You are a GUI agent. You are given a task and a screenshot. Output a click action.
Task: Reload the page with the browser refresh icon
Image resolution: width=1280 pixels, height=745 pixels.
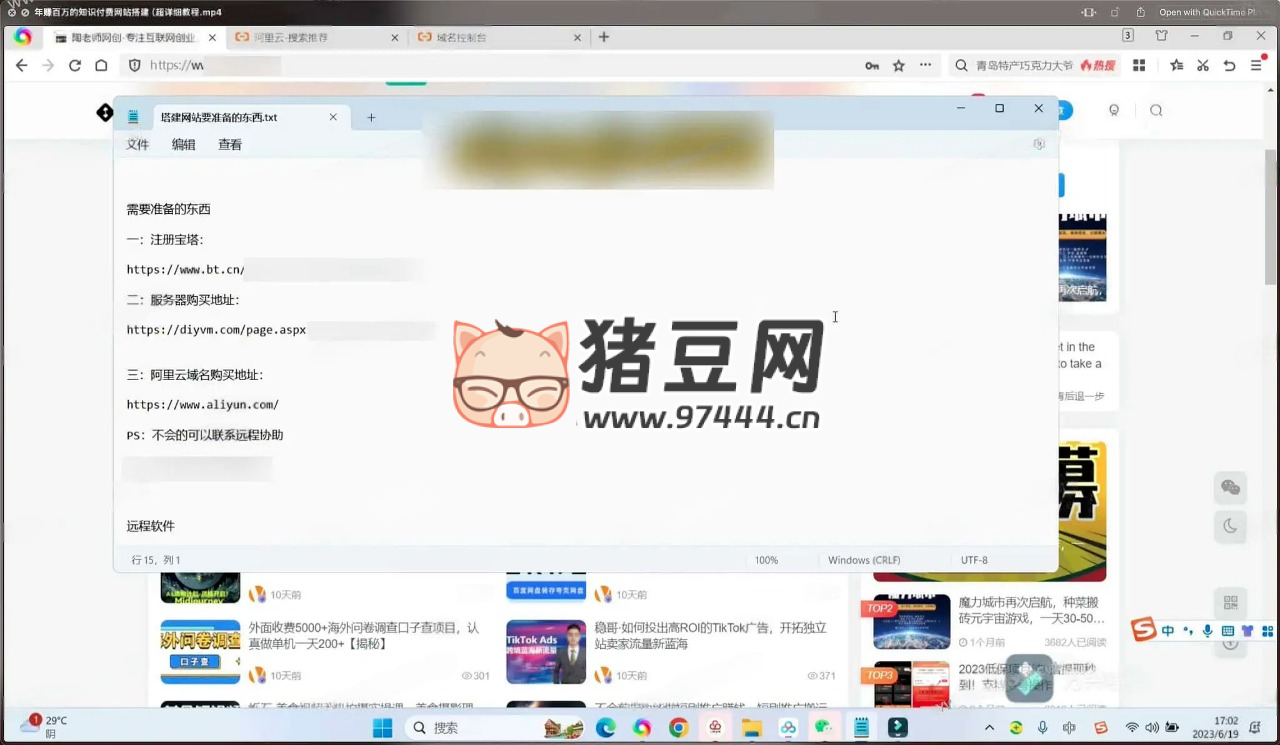click(75, 65)
